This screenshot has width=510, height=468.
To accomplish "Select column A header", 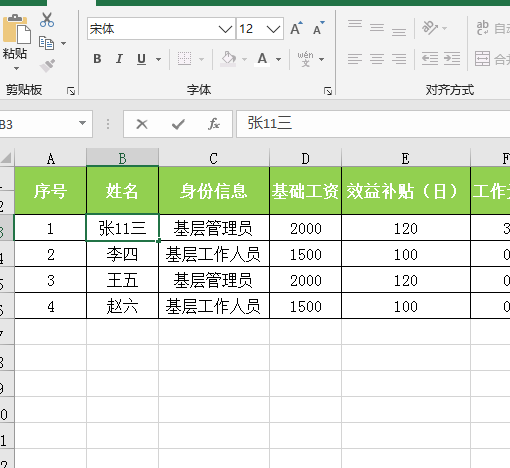I will click(x=51, y=158).
